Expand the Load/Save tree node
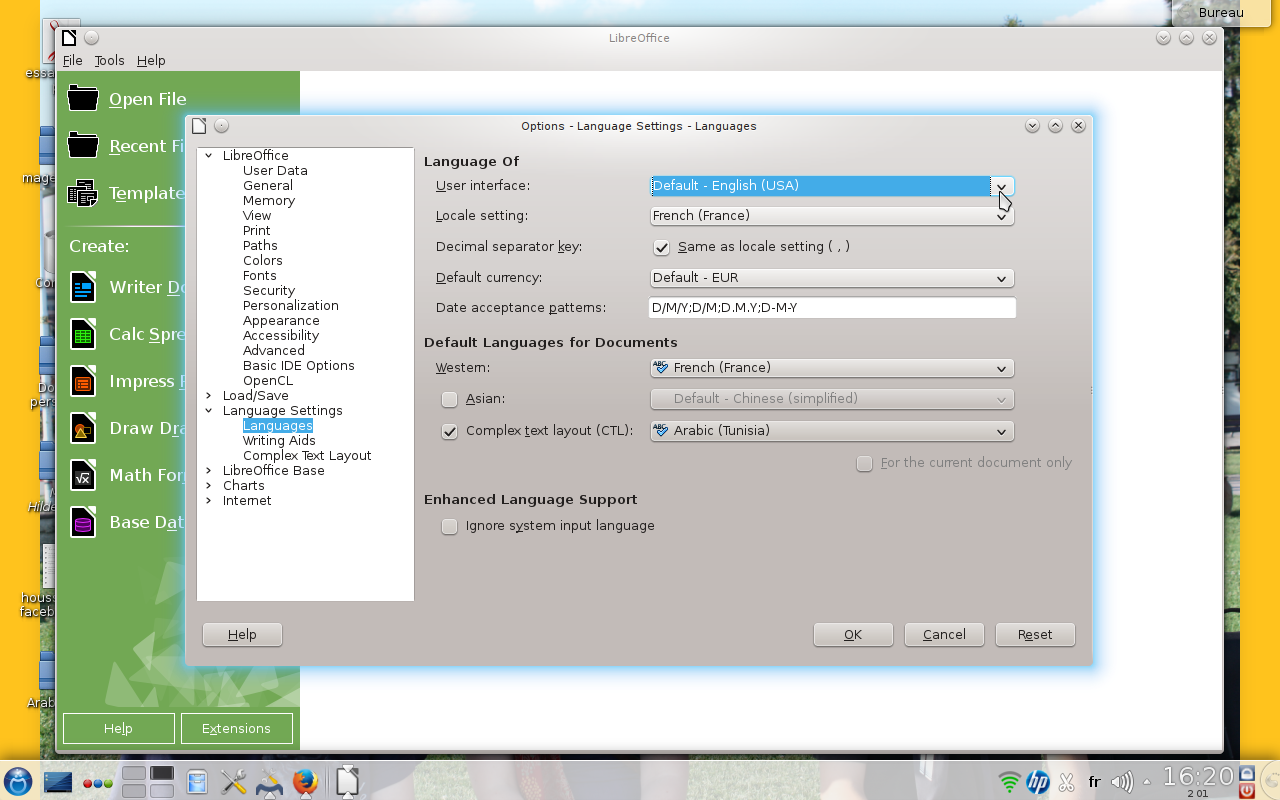The image size is (1280, 800). [209, 395]
